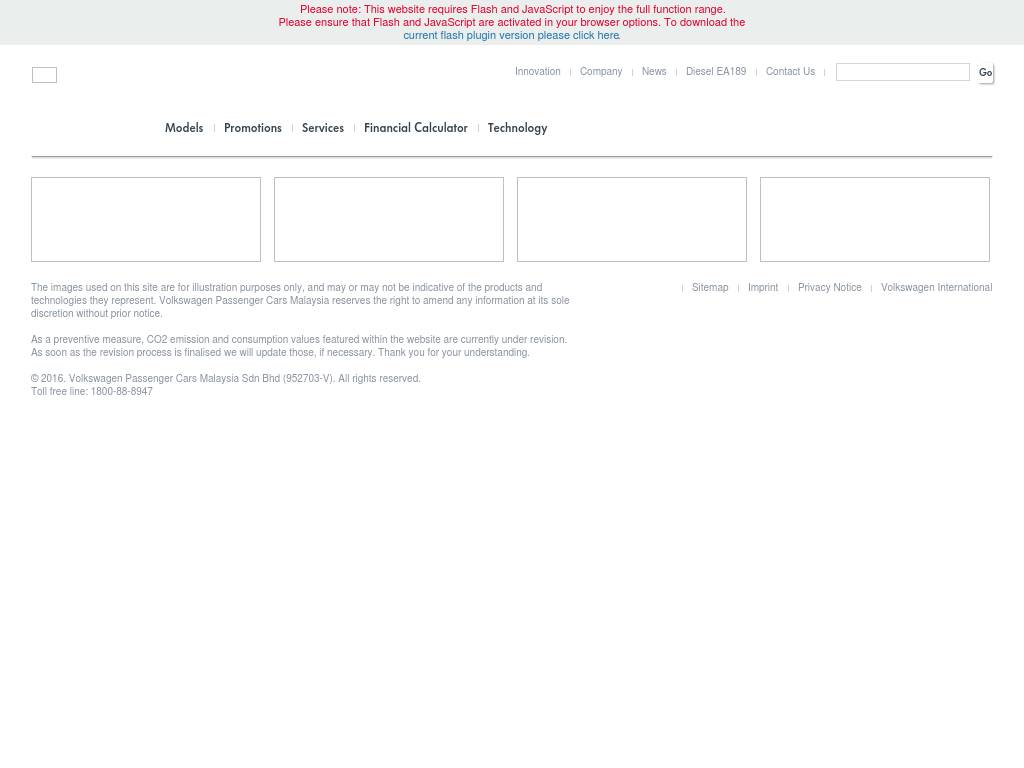Viewport: 1024px width, 768px height.
Task: Open the Financial Calculator menu item
Action: coord(415,128)
